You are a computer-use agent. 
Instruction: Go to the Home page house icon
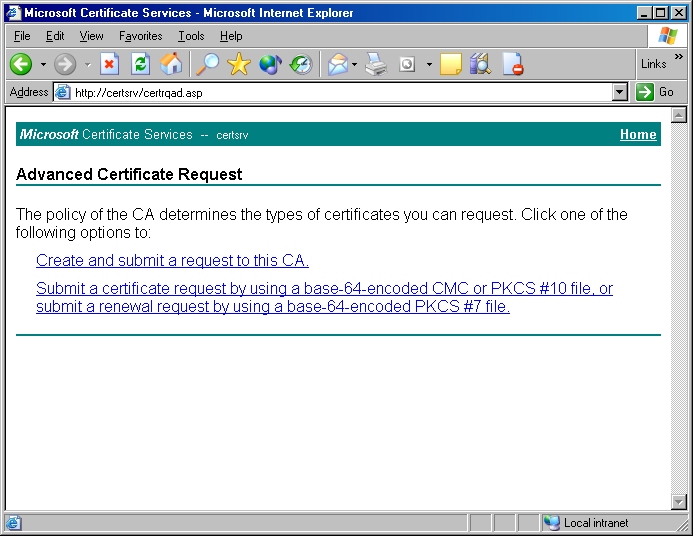pos(172,64)
